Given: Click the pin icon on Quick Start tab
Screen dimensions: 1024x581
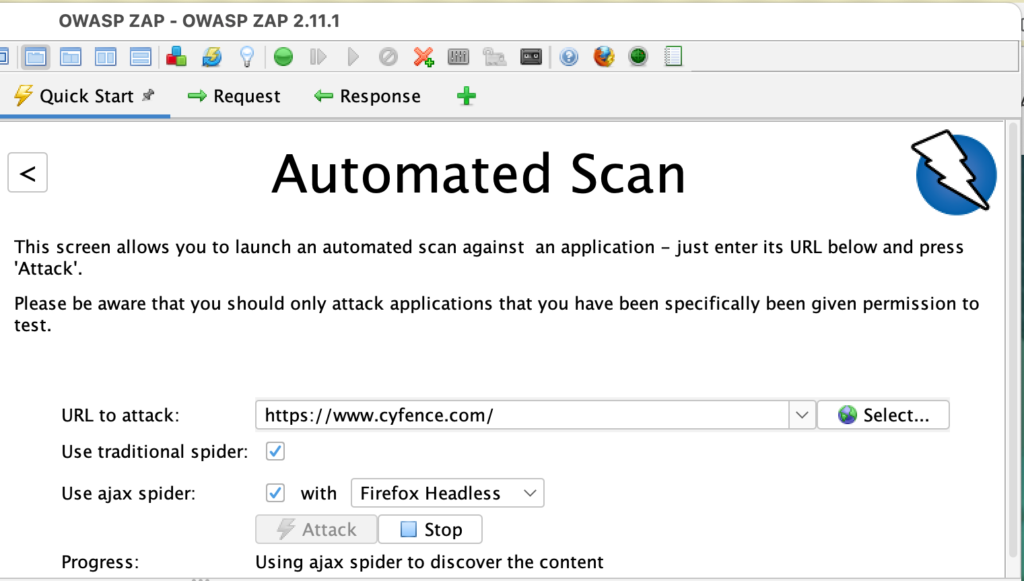Looking at the screenshot, I should point(149,95).
